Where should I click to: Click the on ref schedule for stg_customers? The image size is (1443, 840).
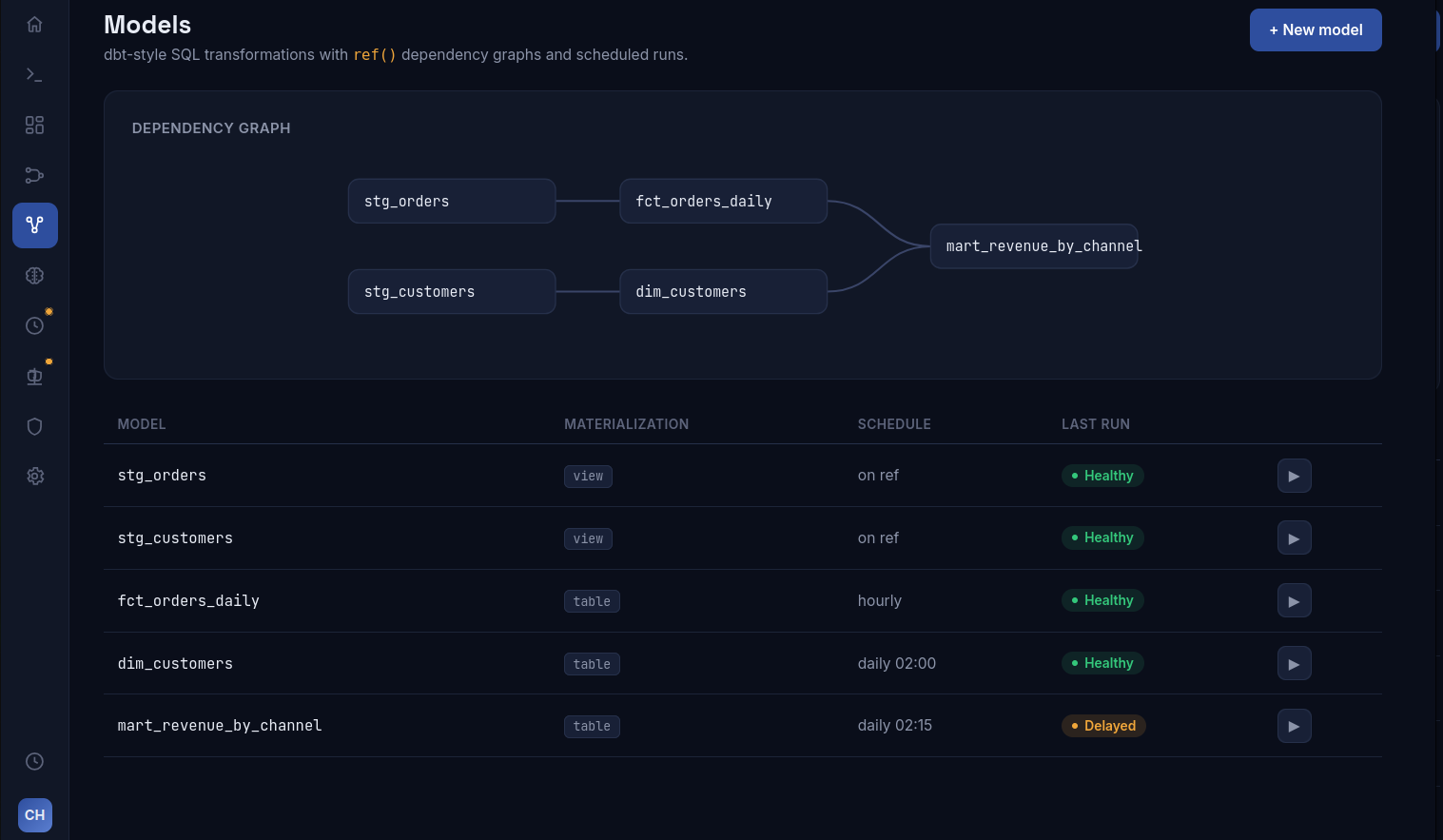click(x=878, y=538)
